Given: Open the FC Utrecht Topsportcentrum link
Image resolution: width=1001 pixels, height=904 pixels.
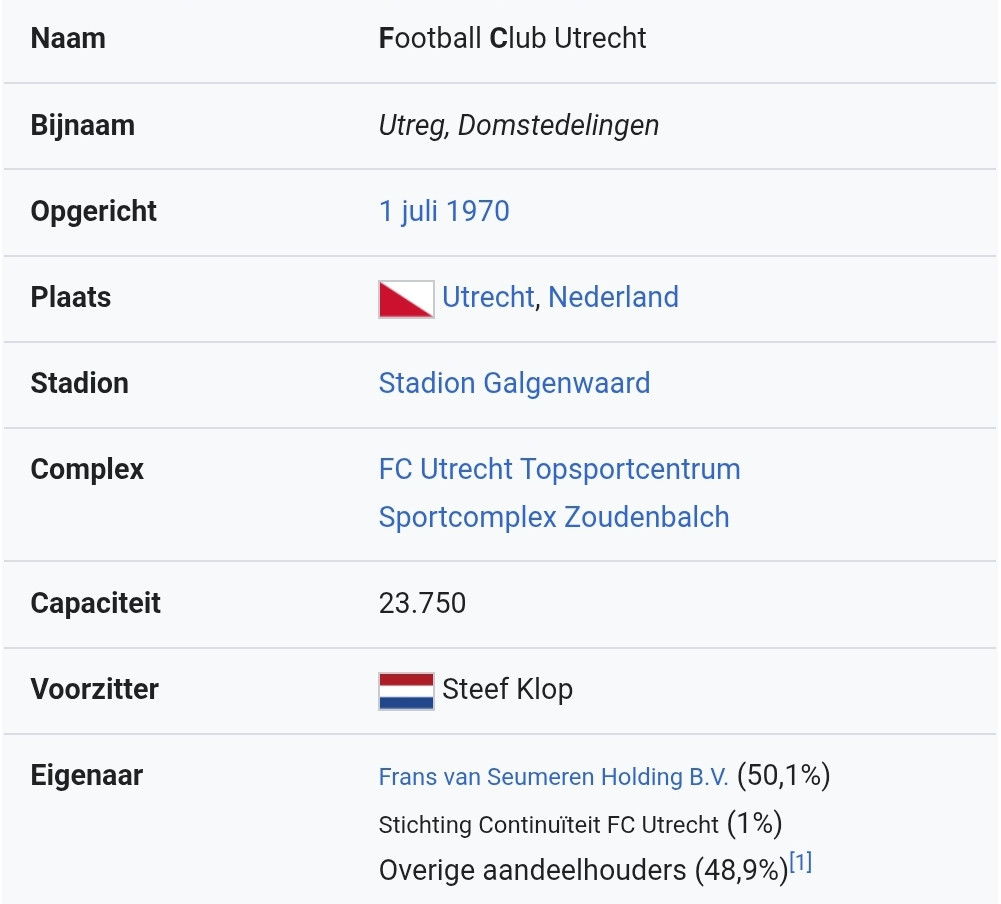Looking at the screenshot, I should [559, 470].
